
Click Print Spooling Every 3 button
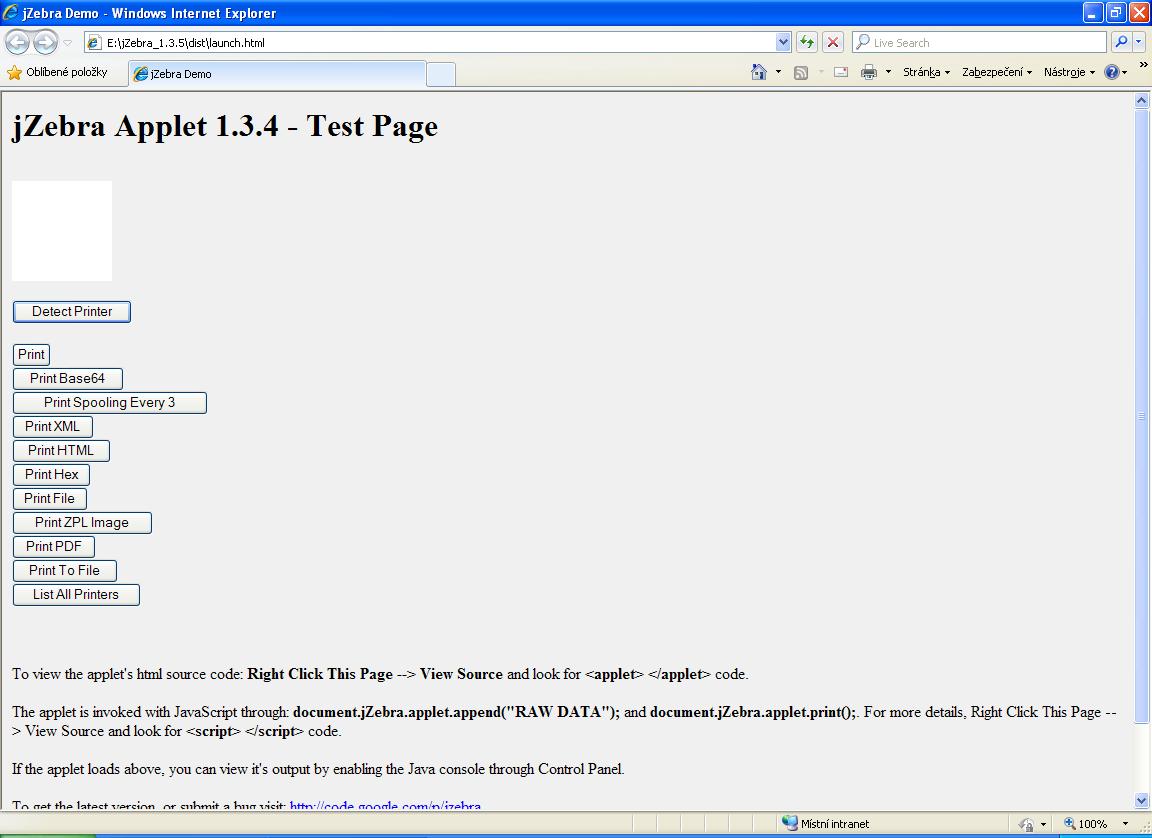point(109,402)
